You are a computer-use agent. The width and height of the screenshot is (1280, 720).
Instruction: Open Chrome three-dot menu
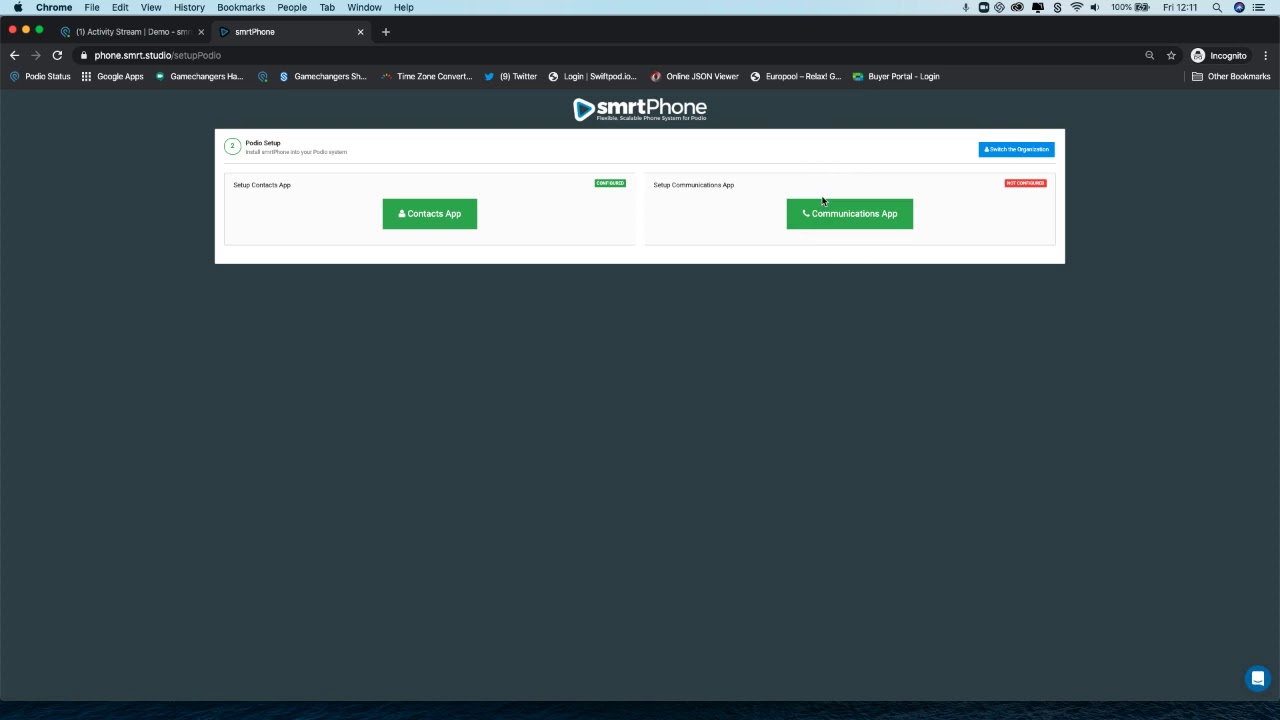click(1266, 56)
